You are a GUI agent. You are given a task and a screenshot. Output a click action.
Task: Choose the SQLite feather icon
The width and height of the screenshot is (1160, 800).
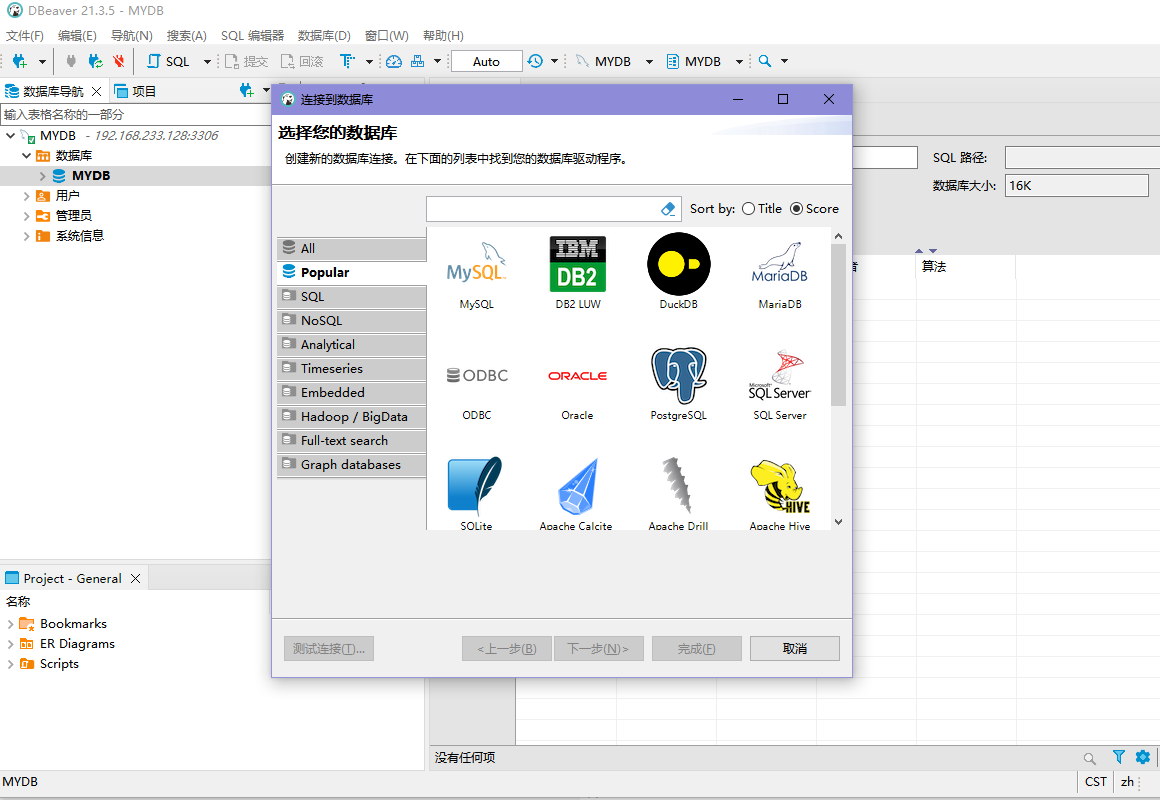[x=475, y=485]
